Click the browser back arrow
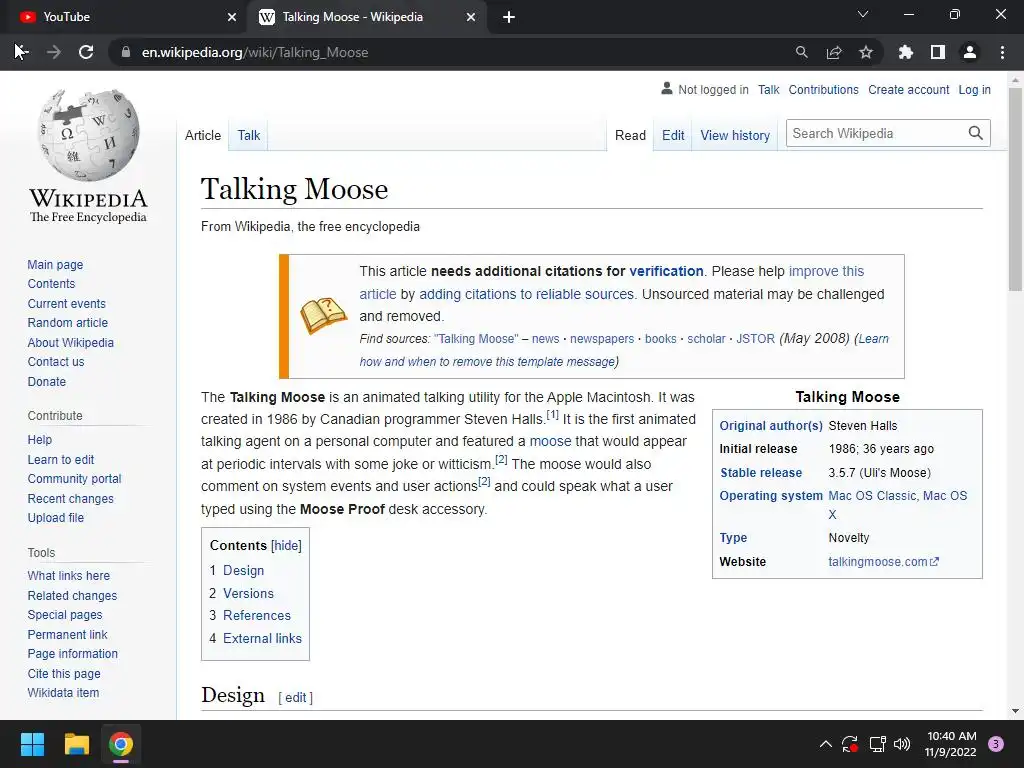The width and height of the screenshot is (1024, 768). (21, 52)
